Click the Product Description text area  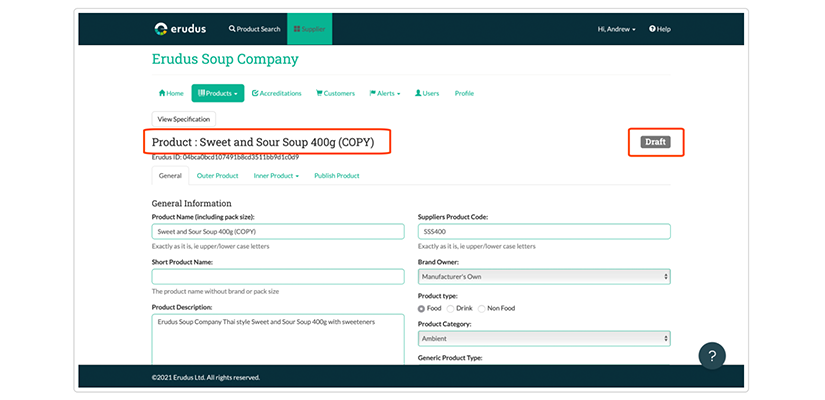click(278, 339)
